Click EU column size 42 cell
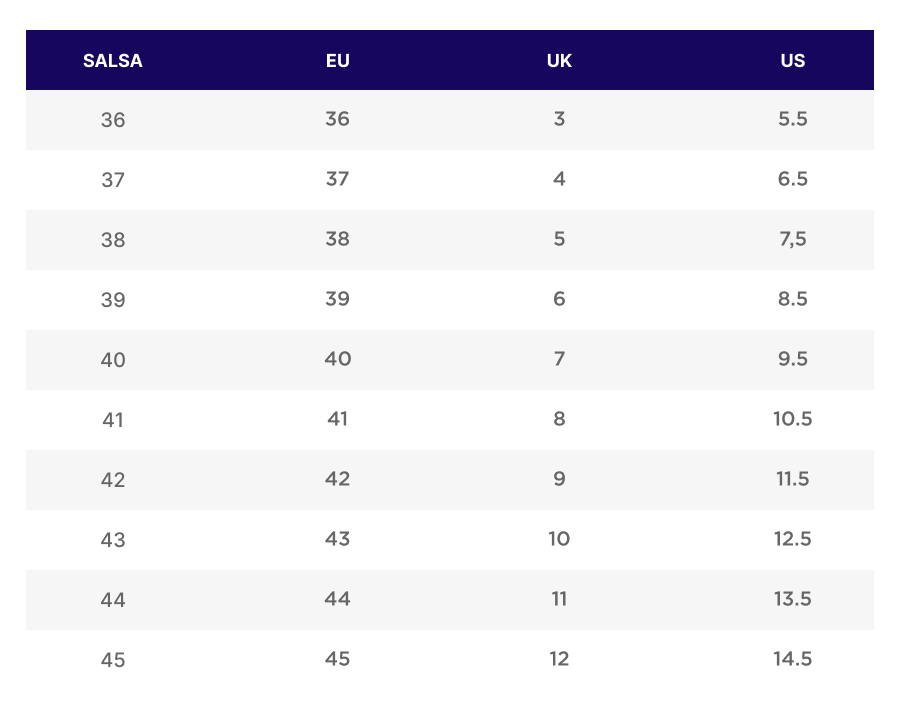 click(x=338, y=479)
